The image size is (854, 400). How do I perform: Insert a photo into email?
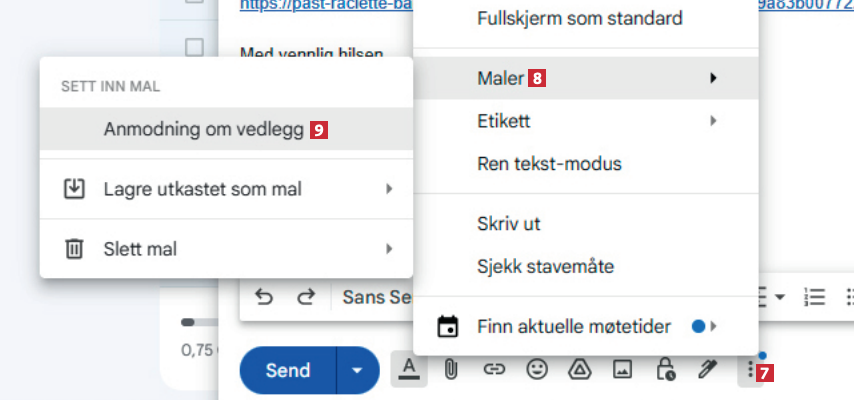622,370
